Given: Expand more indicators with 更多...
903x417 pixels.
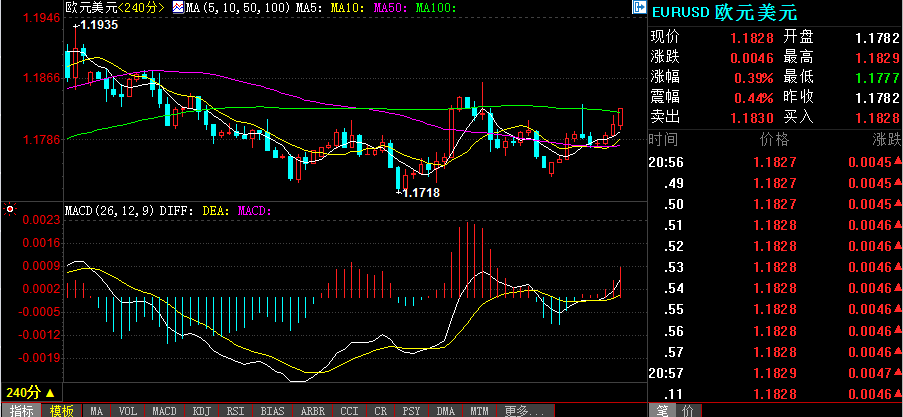Looking at the screenshot, I should 525,410.
